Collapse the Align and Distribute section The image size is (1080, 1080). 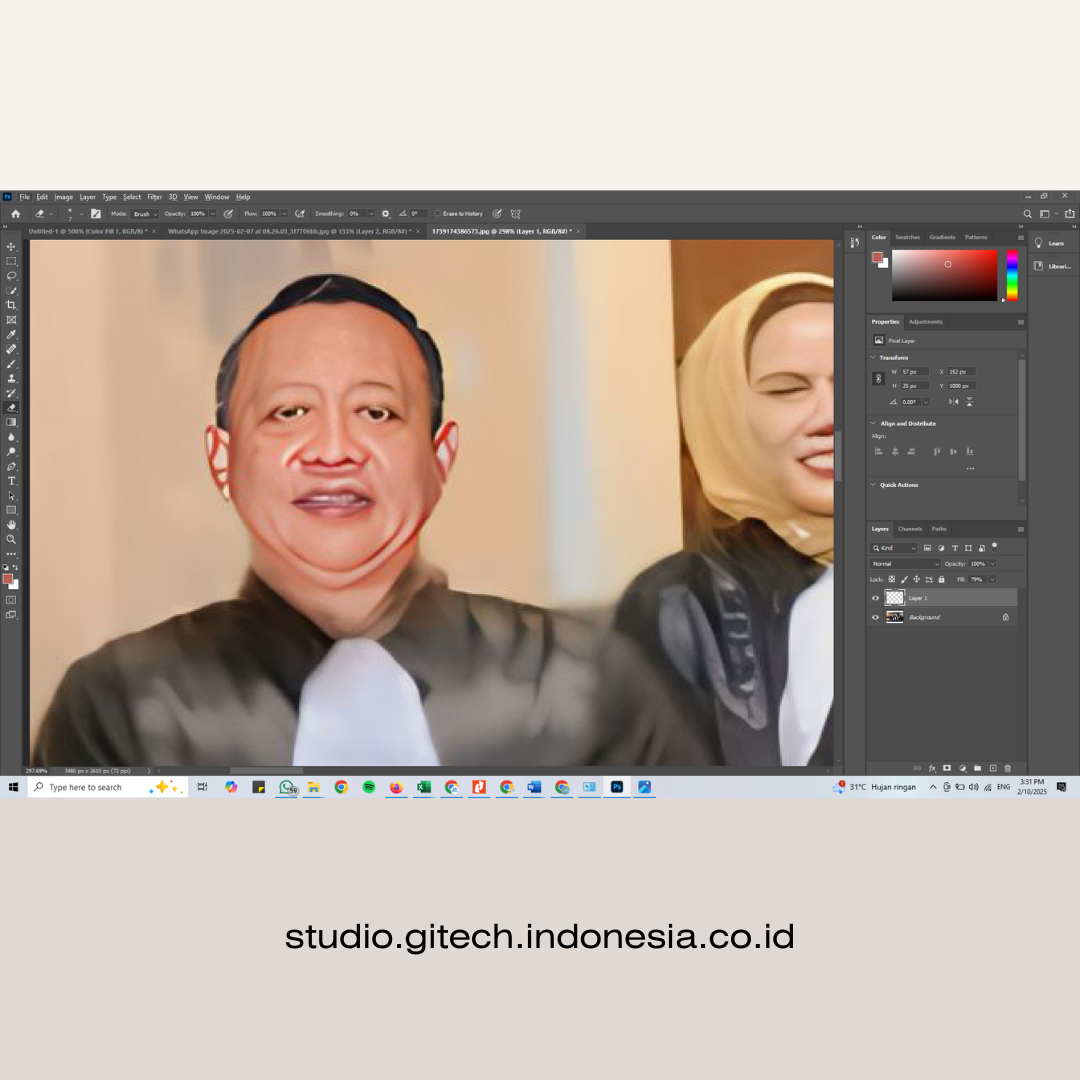pos(873,423)
